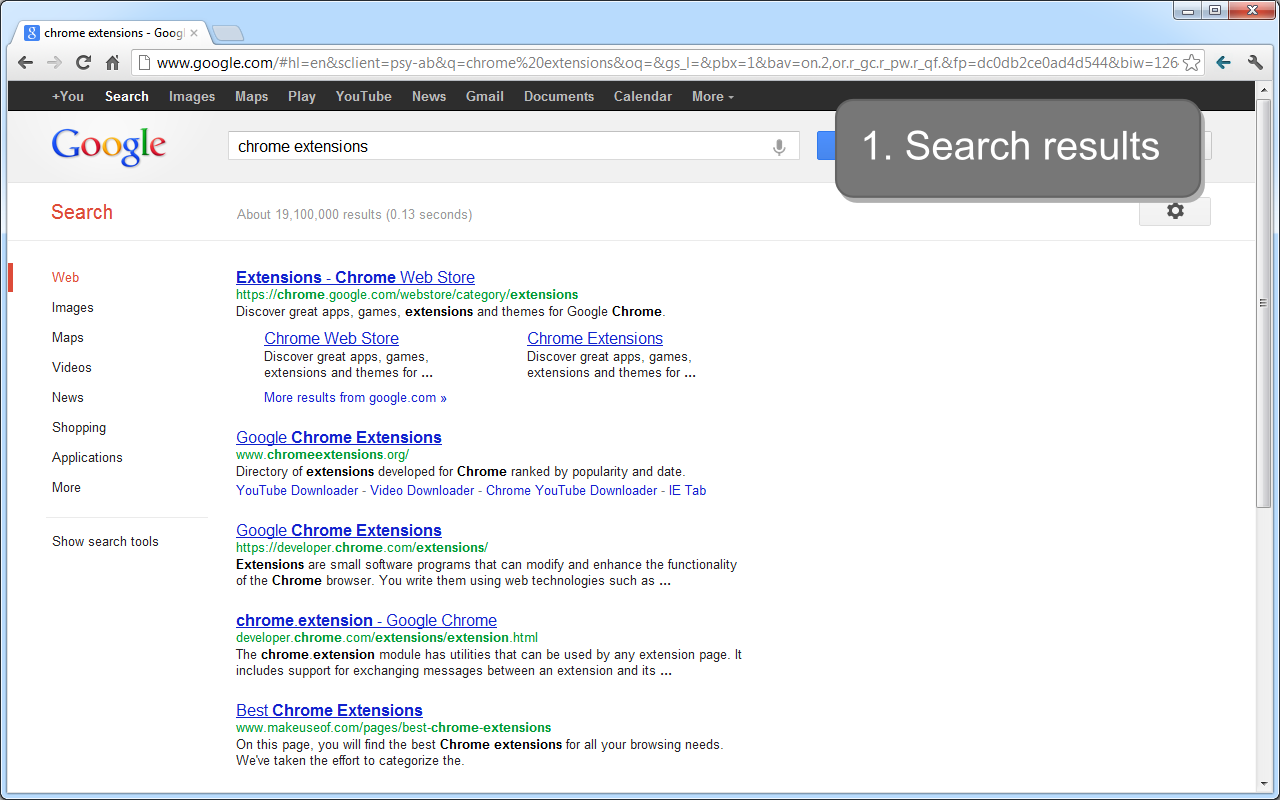Expand More options in left sidebar

coord(66,487)
